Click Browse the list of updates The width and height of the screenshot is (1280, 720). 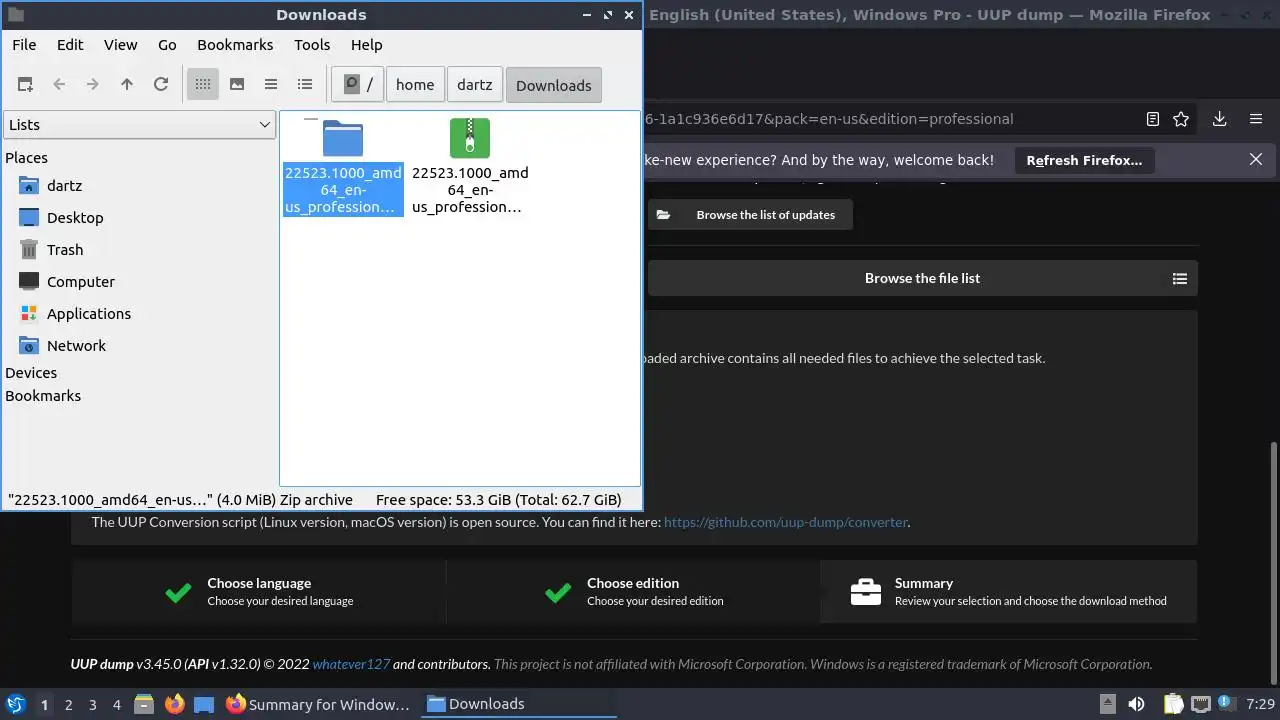click(x=750, y=215)
